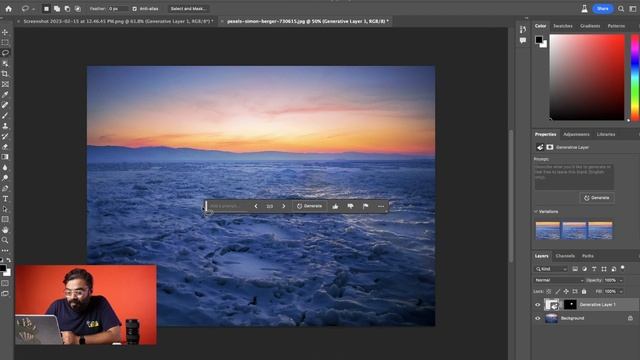The height and width of the screenshot is (360, 640).
Task: Select the Spot Healing Brush tool
Action: point(5,105)
